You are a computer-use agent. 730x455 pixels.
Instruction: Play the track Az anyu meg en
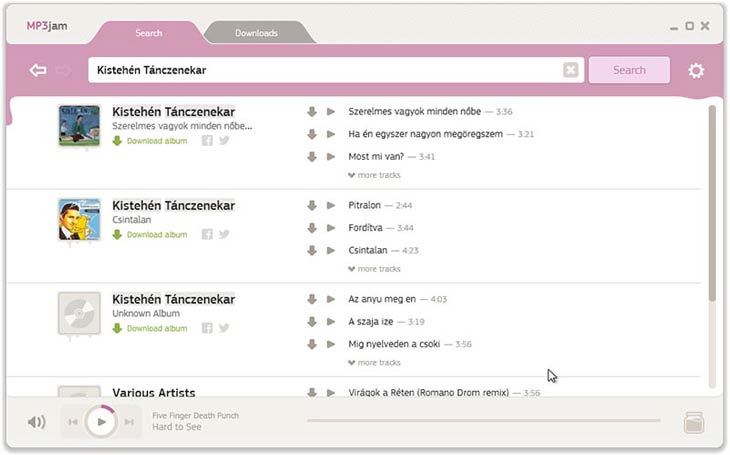331,299
